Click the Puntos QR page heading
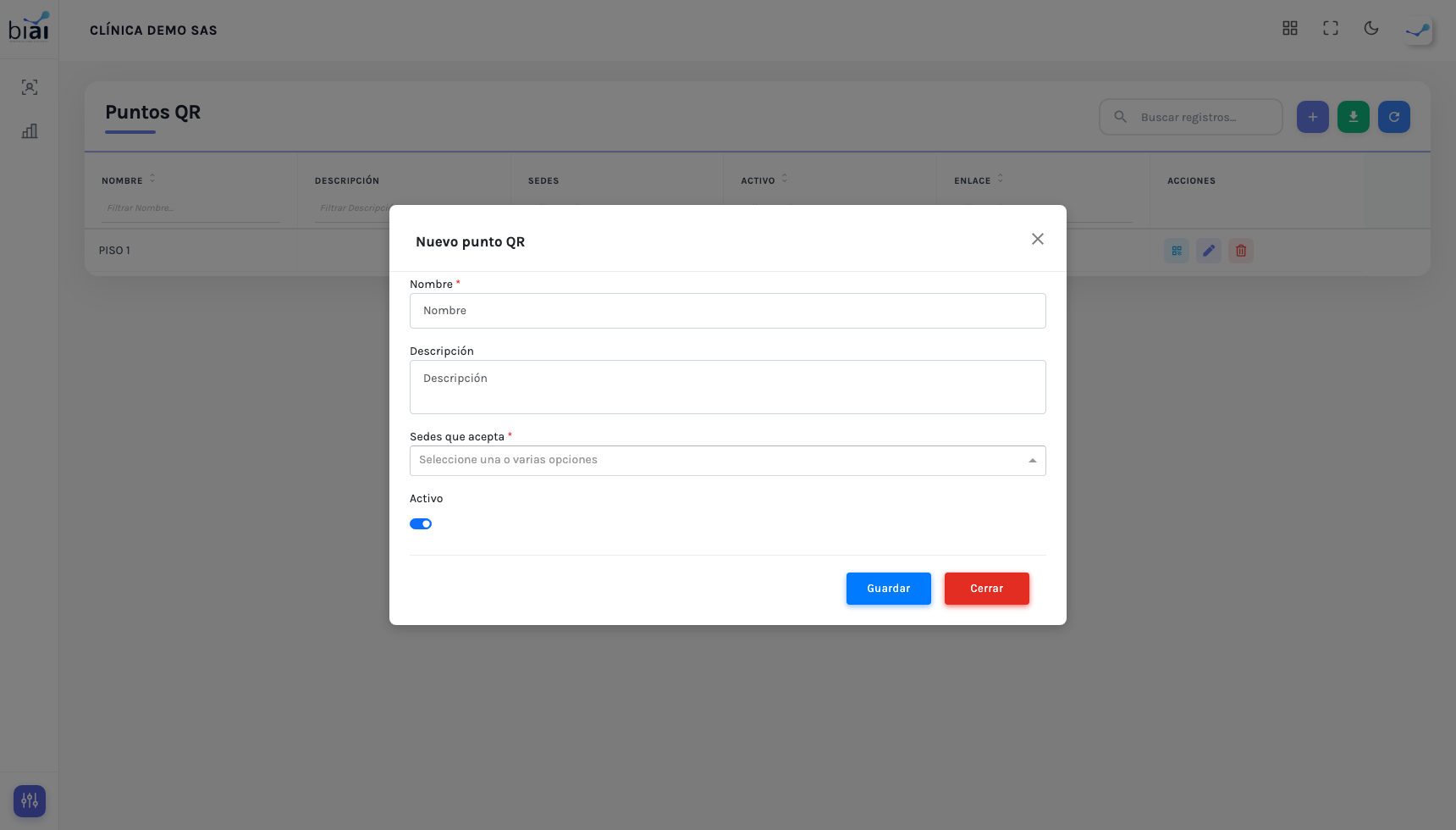The width and height of the screenshot is (1456, 830). (x=153, y=113)
